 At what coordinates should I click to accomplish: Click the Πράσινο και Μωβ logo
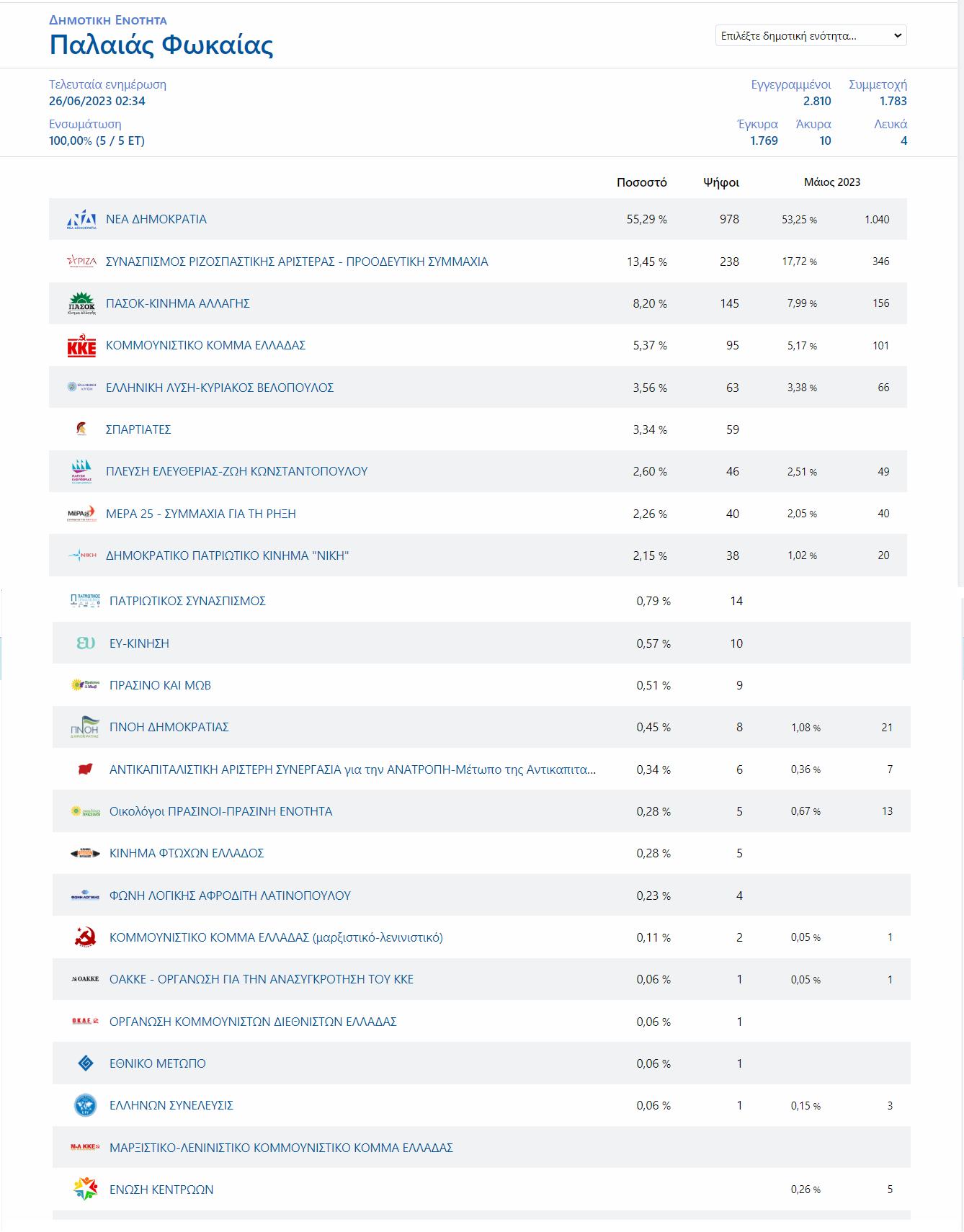[x=85, y=684]
